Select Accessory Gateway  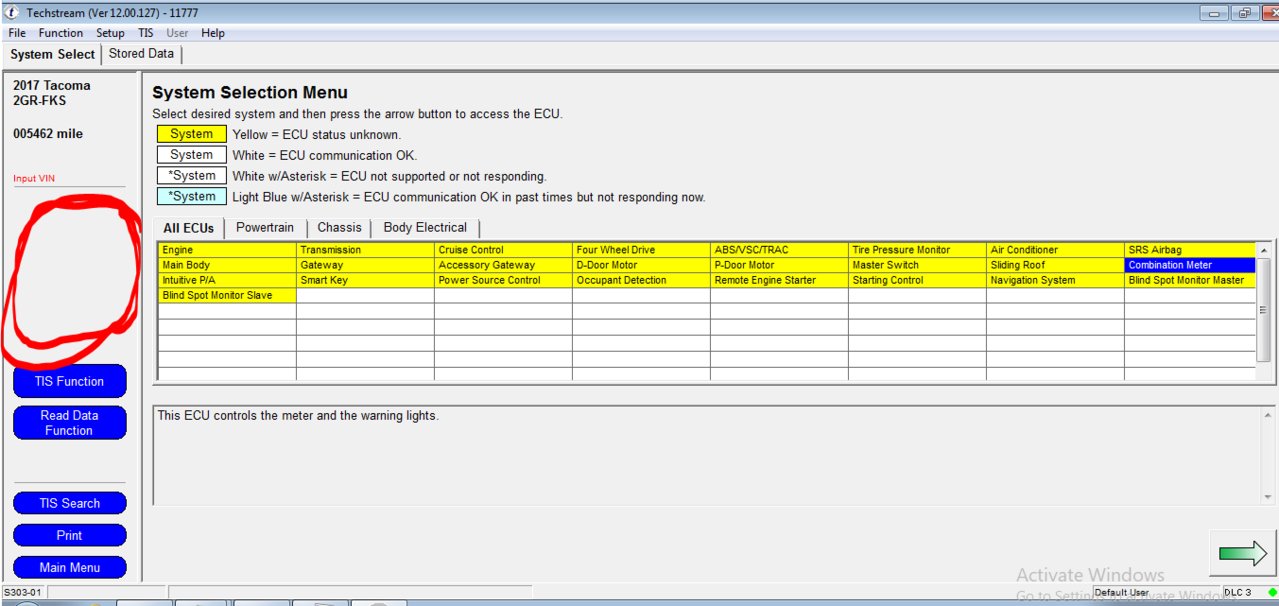tap(504, 265)
